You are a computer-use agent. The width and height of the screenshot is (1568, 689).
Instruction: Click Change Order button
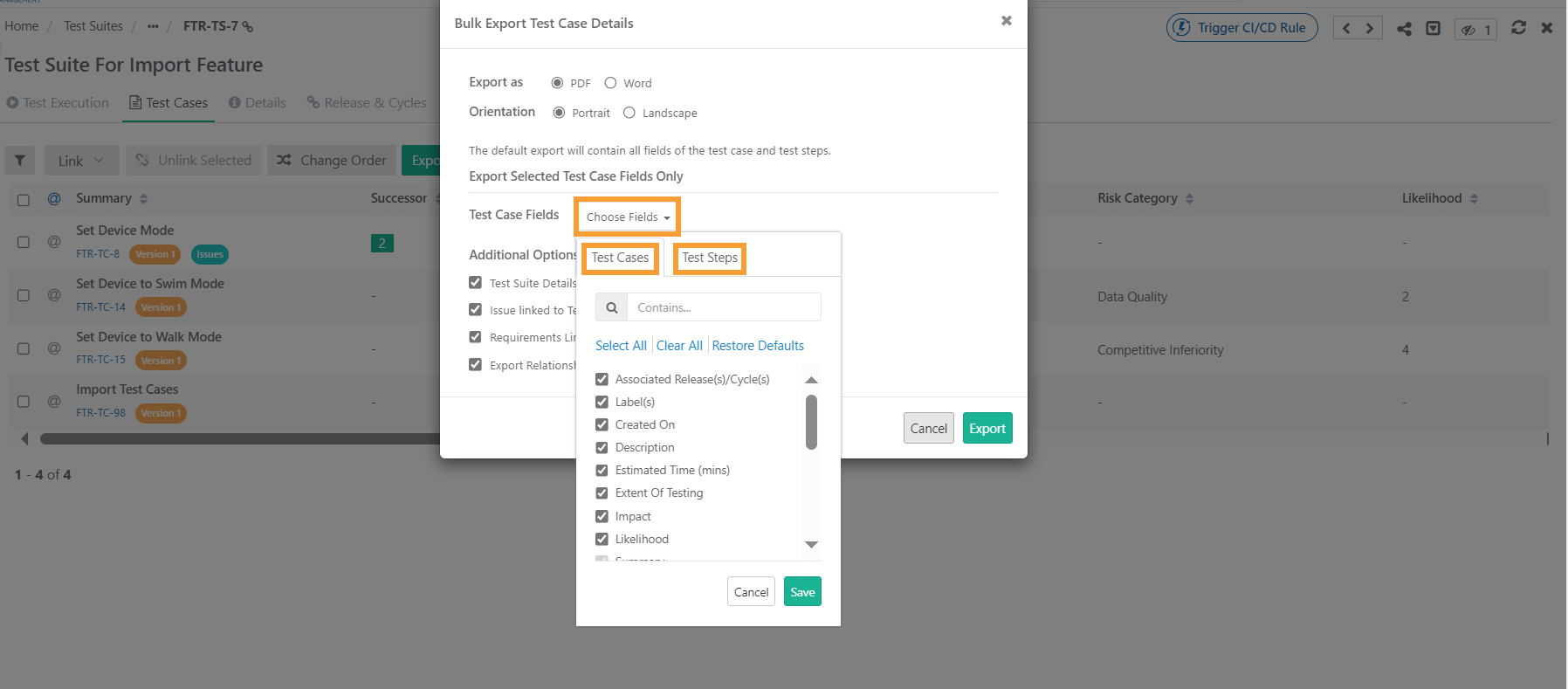[x=332, y=161]
